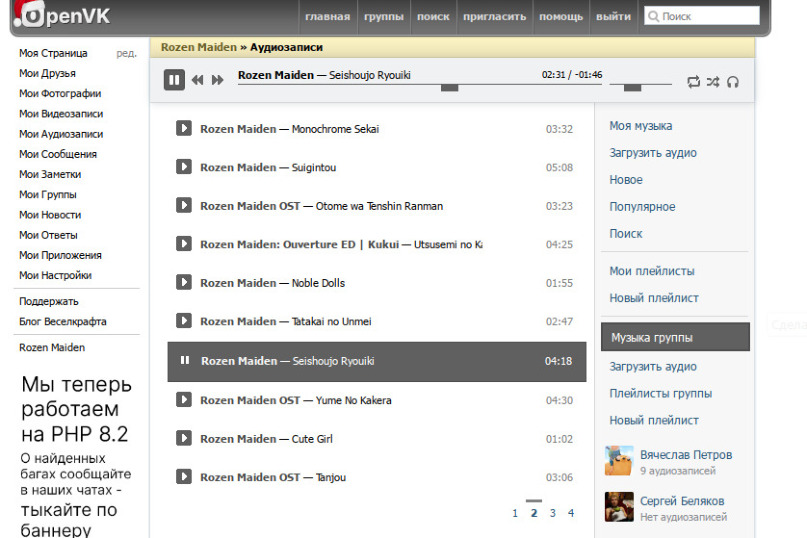Skip to the previous track

(x=197, y=80)
